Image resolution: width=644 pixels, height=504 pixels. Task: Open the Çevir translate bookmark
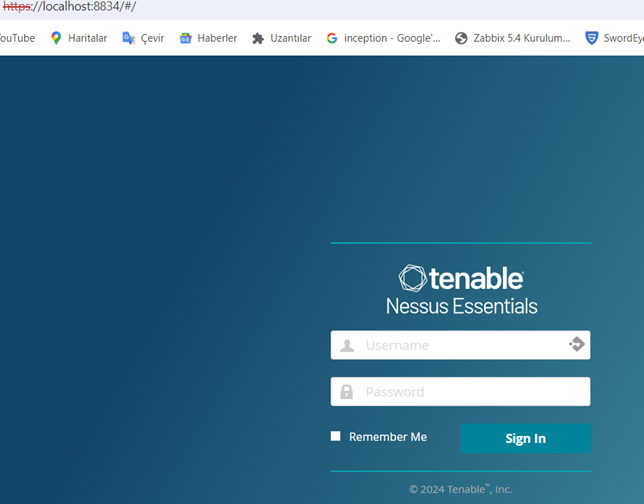pos(143,38)
